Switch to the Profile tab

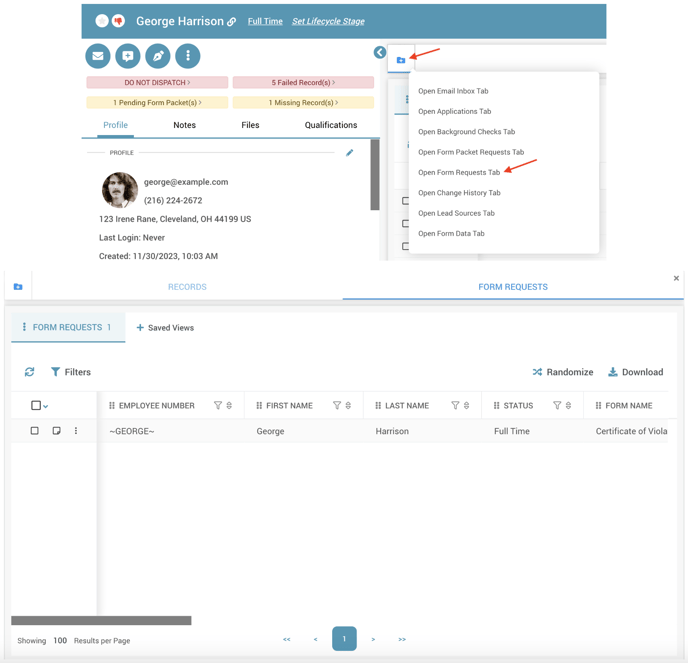tap(115, 125)
